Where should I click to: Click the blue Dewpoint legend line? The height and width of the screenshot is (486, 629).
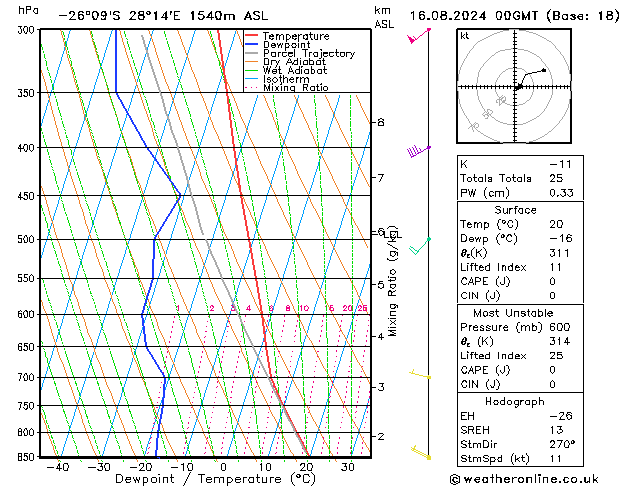(252, 44)
